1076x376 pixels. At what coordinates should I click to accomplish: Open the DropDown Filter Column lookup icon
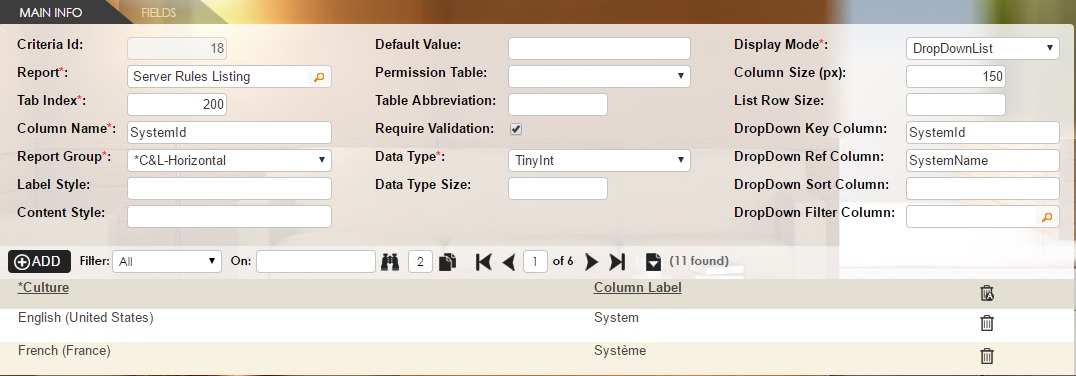tap(1046, 217)
